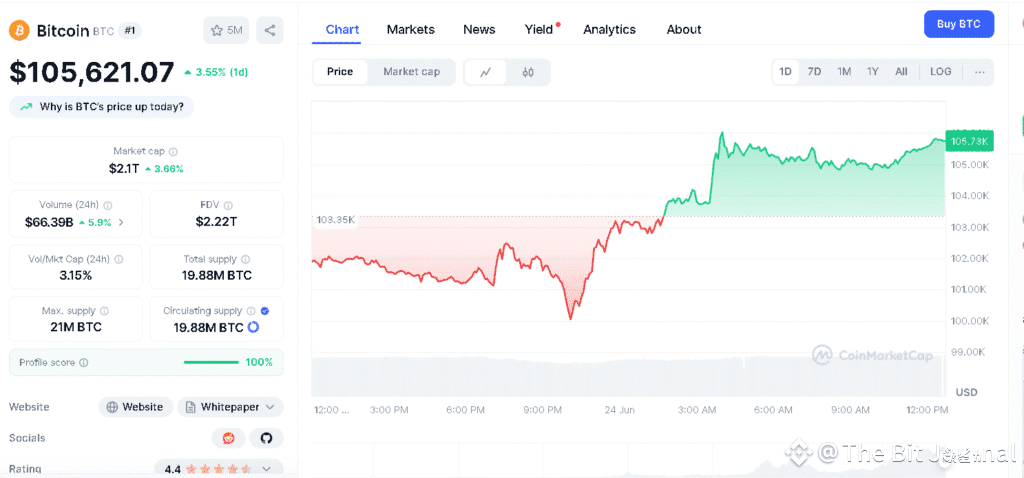Toggle chart to Market cap view
Screen dimensions: 1024x478
411,72
